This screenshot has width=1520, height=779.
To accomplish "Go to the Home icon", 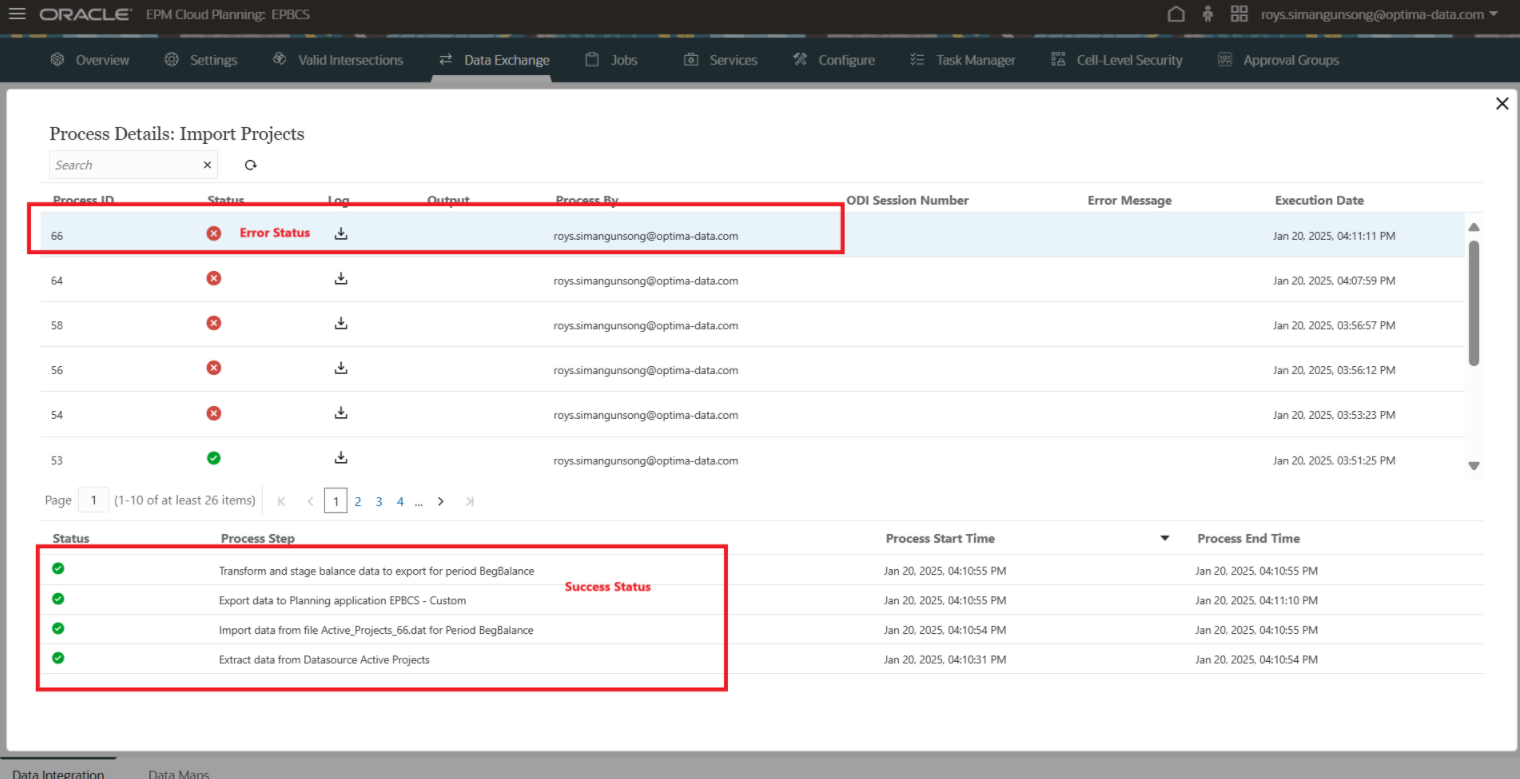I will coord(1176,14).
